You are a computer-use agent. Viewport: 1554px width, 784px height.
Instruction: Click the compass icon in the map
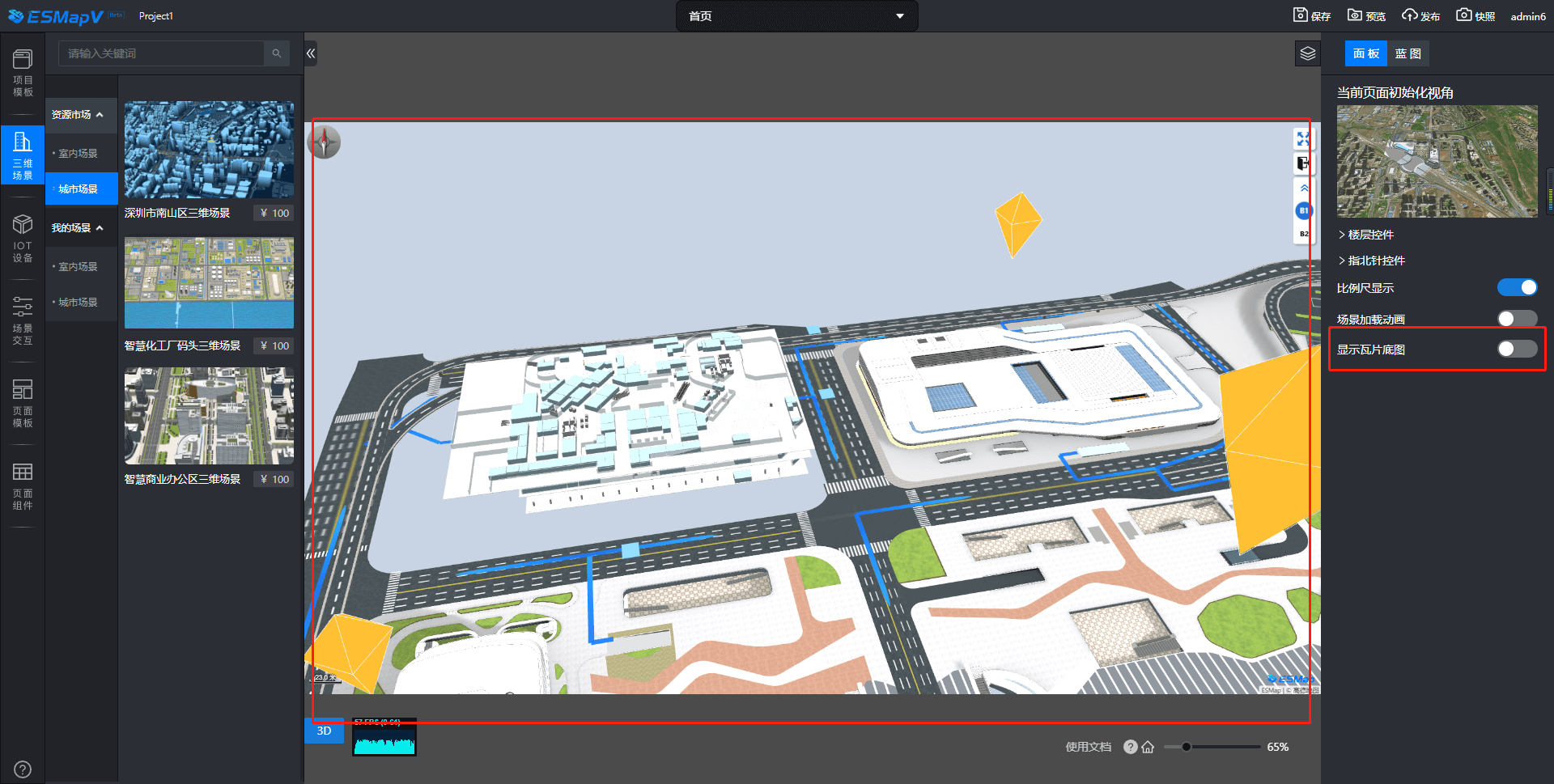coord(325,142)
